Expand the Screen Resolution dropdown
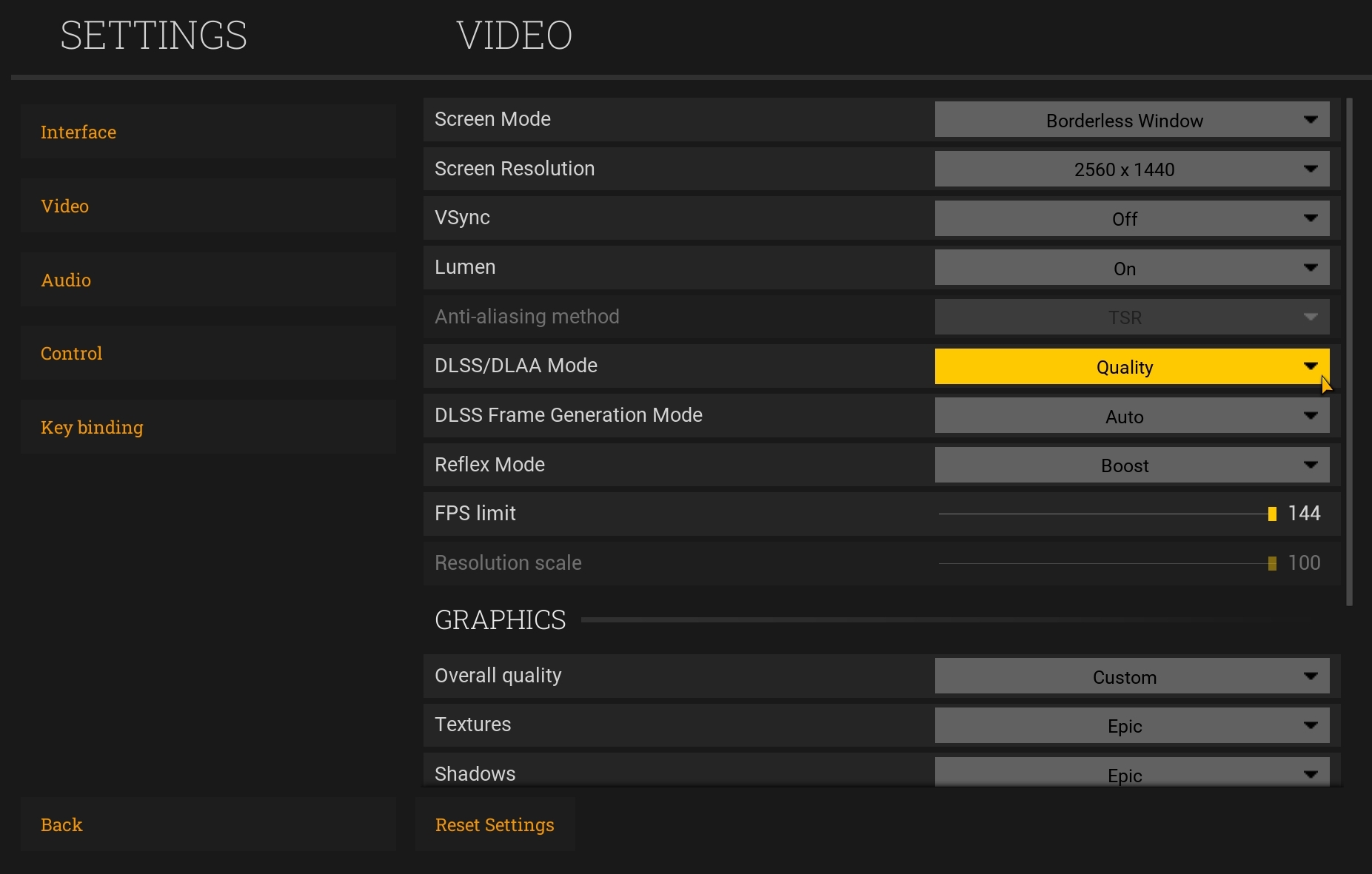Image resolution: width=1372 pixels, height=874 pixels. 1131,169
